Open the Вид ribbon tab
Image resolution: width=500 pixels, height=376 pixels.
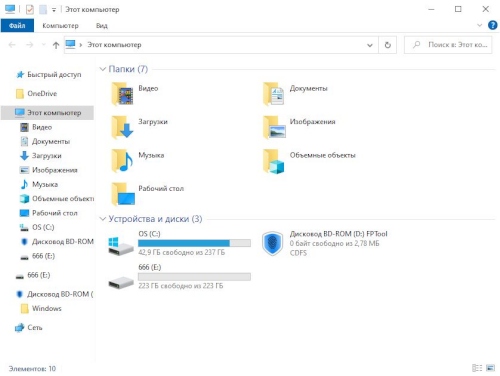tap(102, 26)
